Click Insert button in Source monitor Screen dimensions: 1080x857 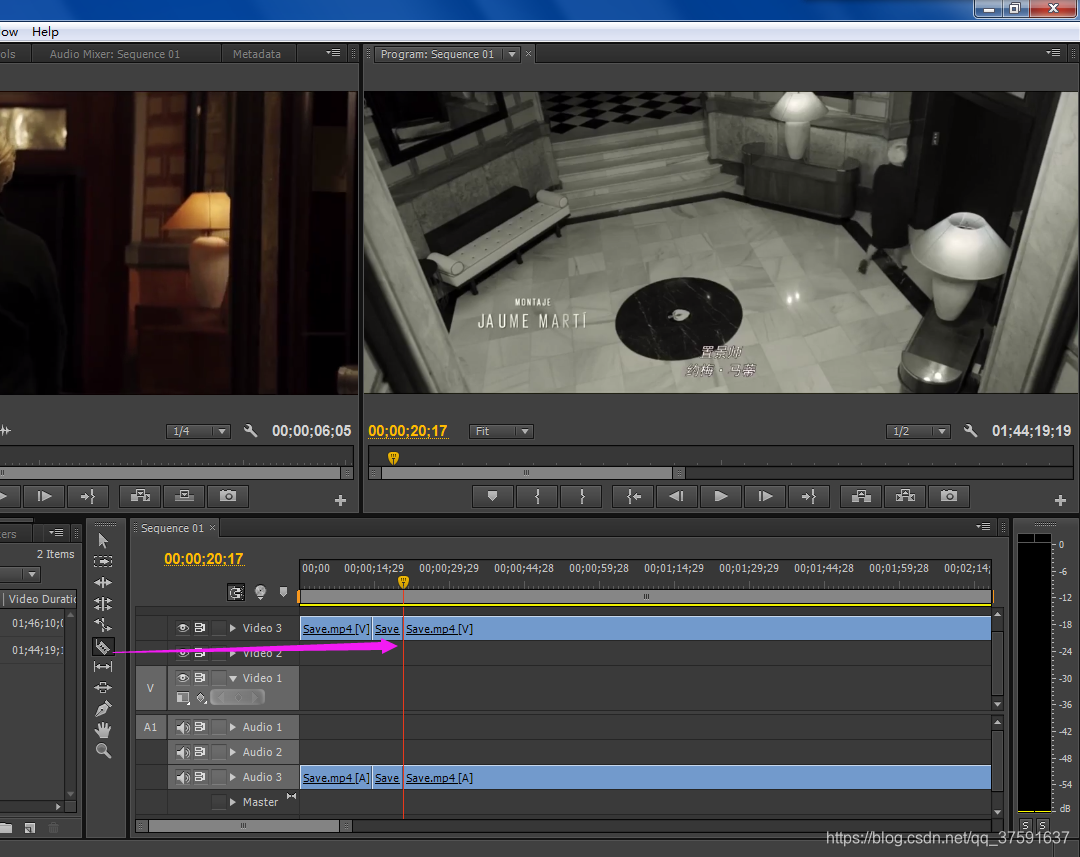(140, 496)
